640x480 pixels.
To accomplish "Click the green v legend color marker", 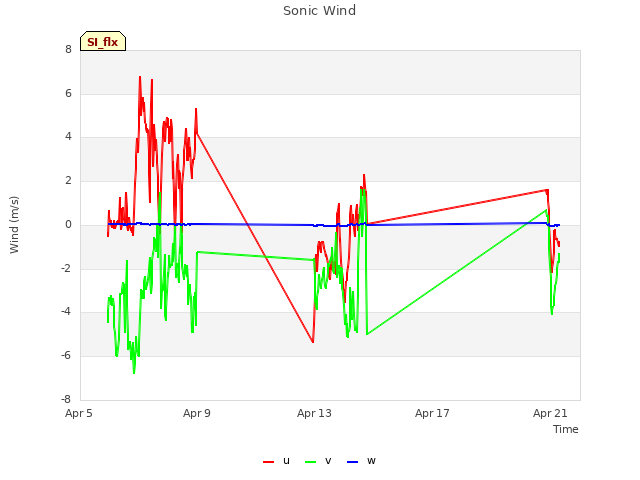I will pyautogui.click(x=310, y=462).
